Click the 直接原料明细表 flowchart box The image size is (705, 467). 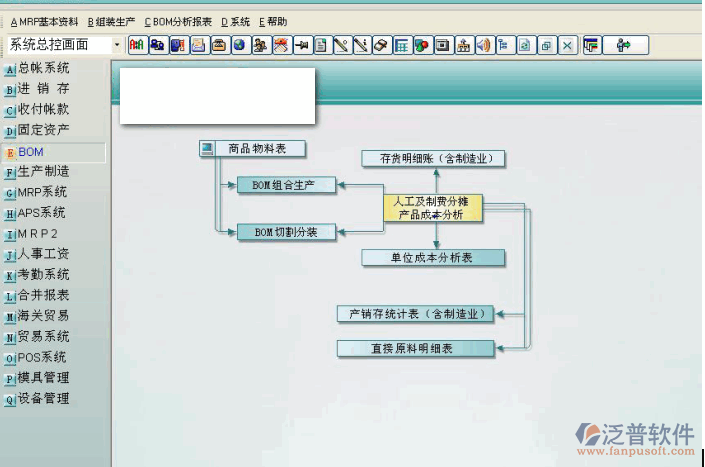tap(415, 348)
